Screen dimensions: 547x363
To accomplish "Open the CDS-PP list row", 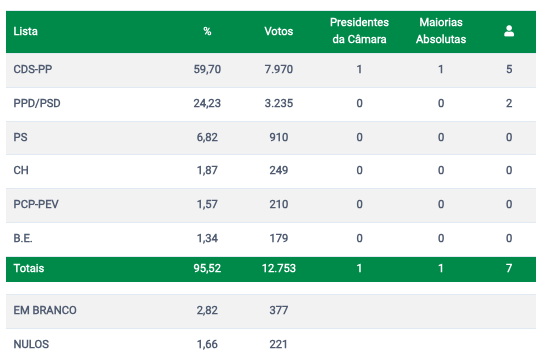I will pyautogui.click(x=271, y=70).
